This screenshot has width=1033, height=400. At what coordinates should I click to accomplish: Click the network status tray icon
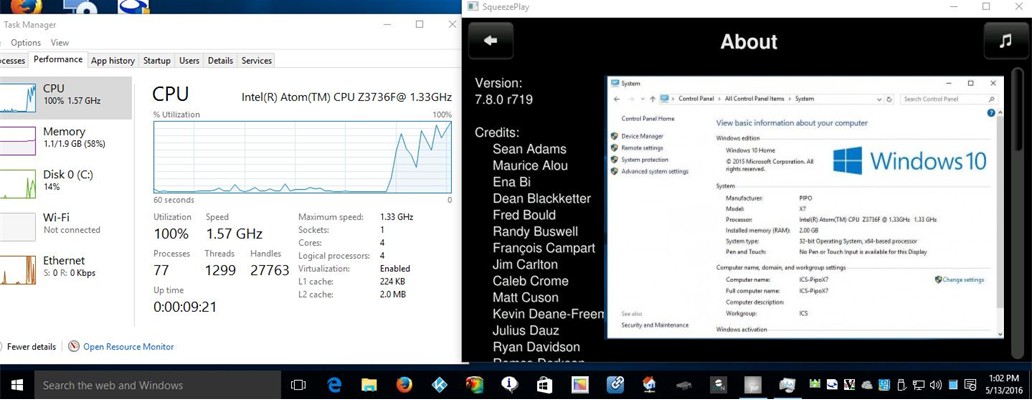click(x=919, y=385)
